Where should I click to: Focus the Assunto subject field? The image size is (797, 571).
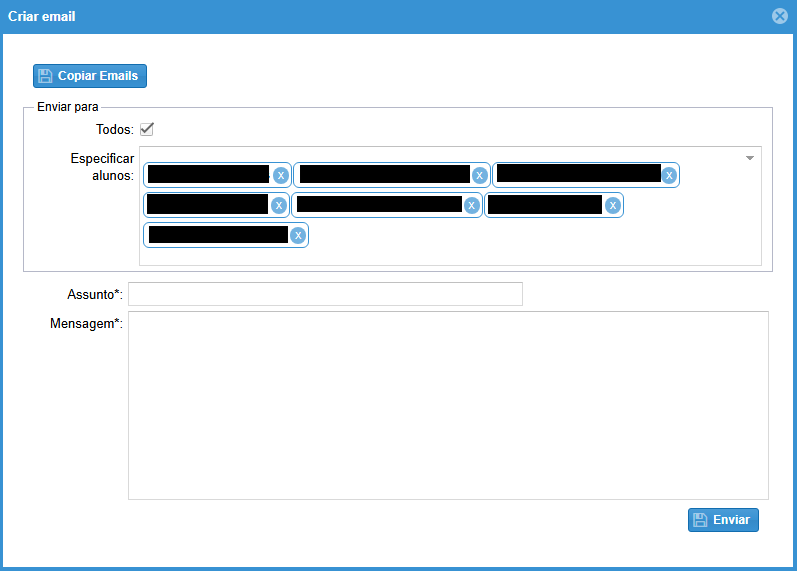click(x=325, y=294)
